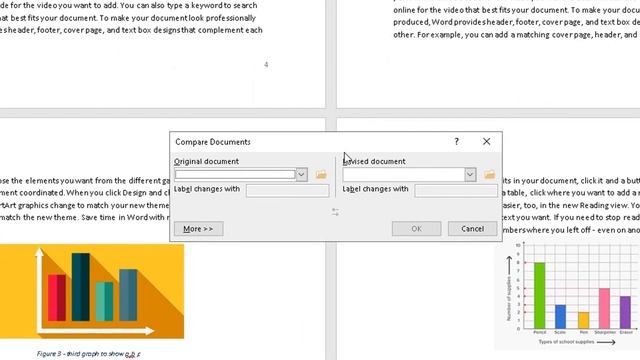Close the Compare Documents dialog
The image size is (640, 360).
(487, 142)
